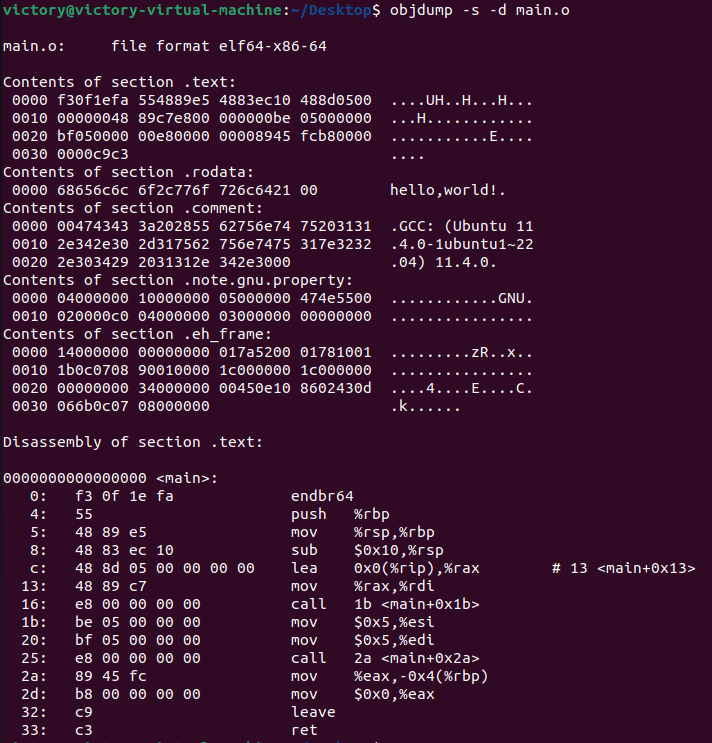Click the 'leave' instruction
The width and height of the screenshot is (712, 743).
[313, 712]
